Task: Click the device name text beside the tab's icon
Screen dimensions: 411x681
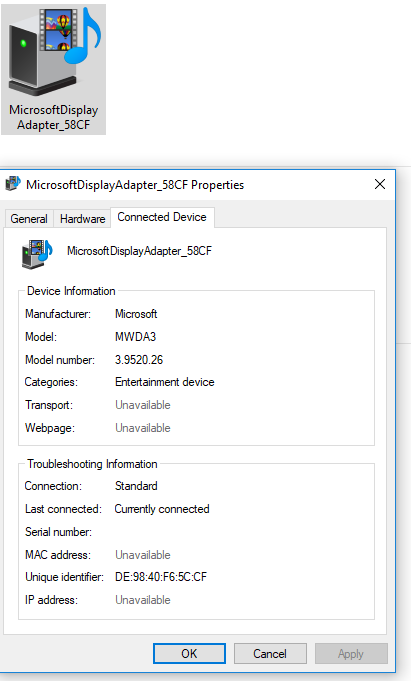Action: click(139, 251)
